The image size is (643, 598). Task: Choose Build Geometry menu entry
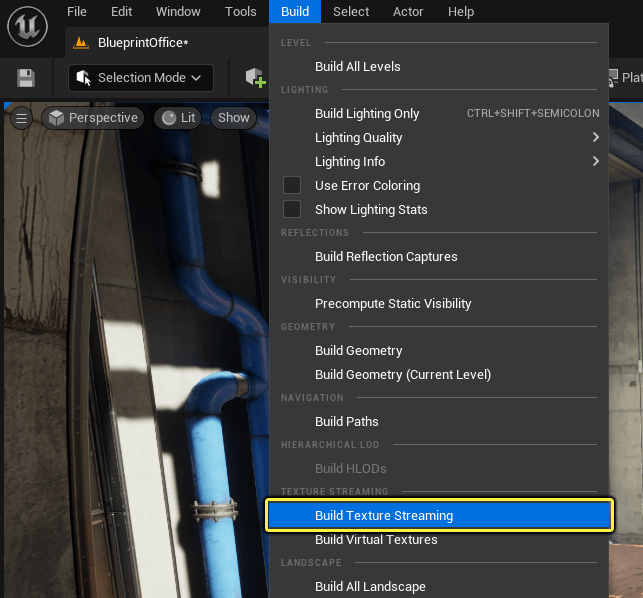[439, 351]
